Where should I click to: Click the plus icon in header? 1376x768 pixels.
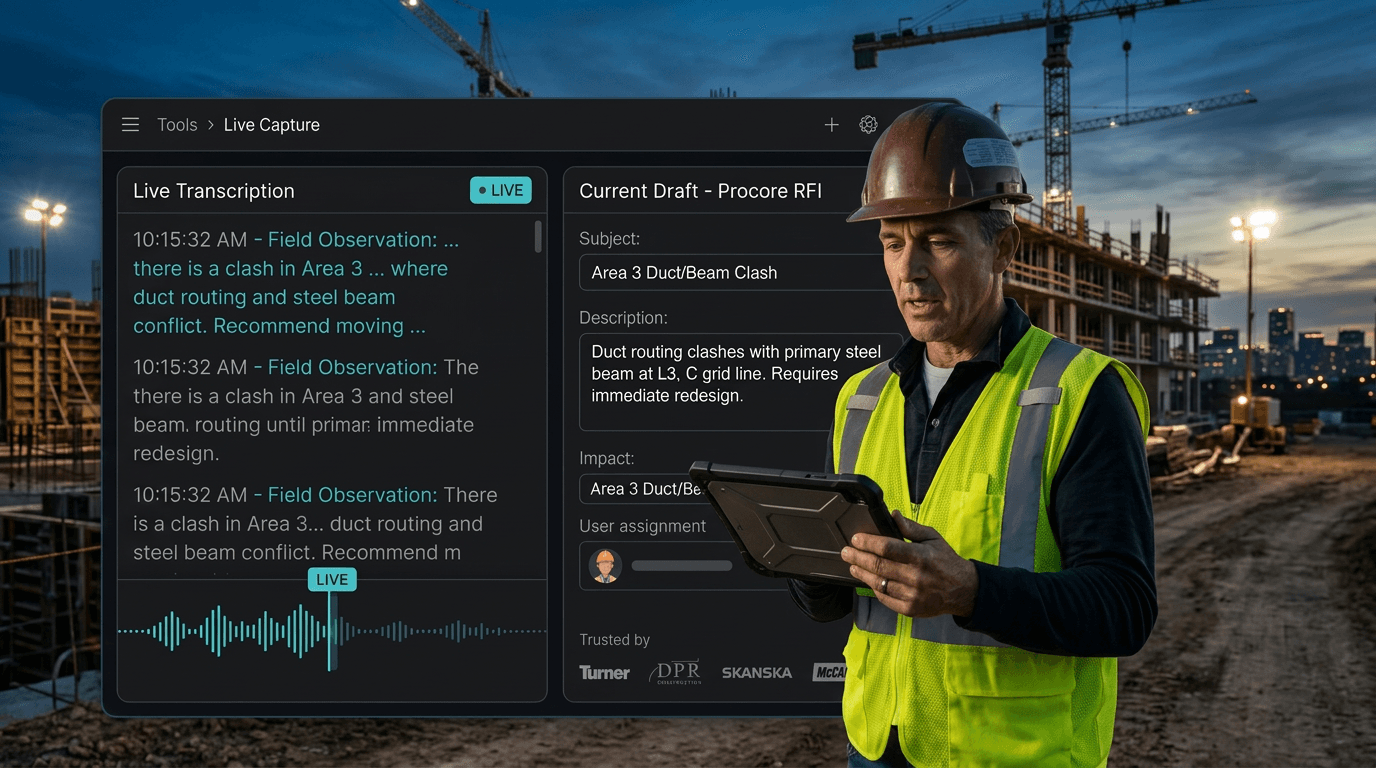click(x=831, y=125)
